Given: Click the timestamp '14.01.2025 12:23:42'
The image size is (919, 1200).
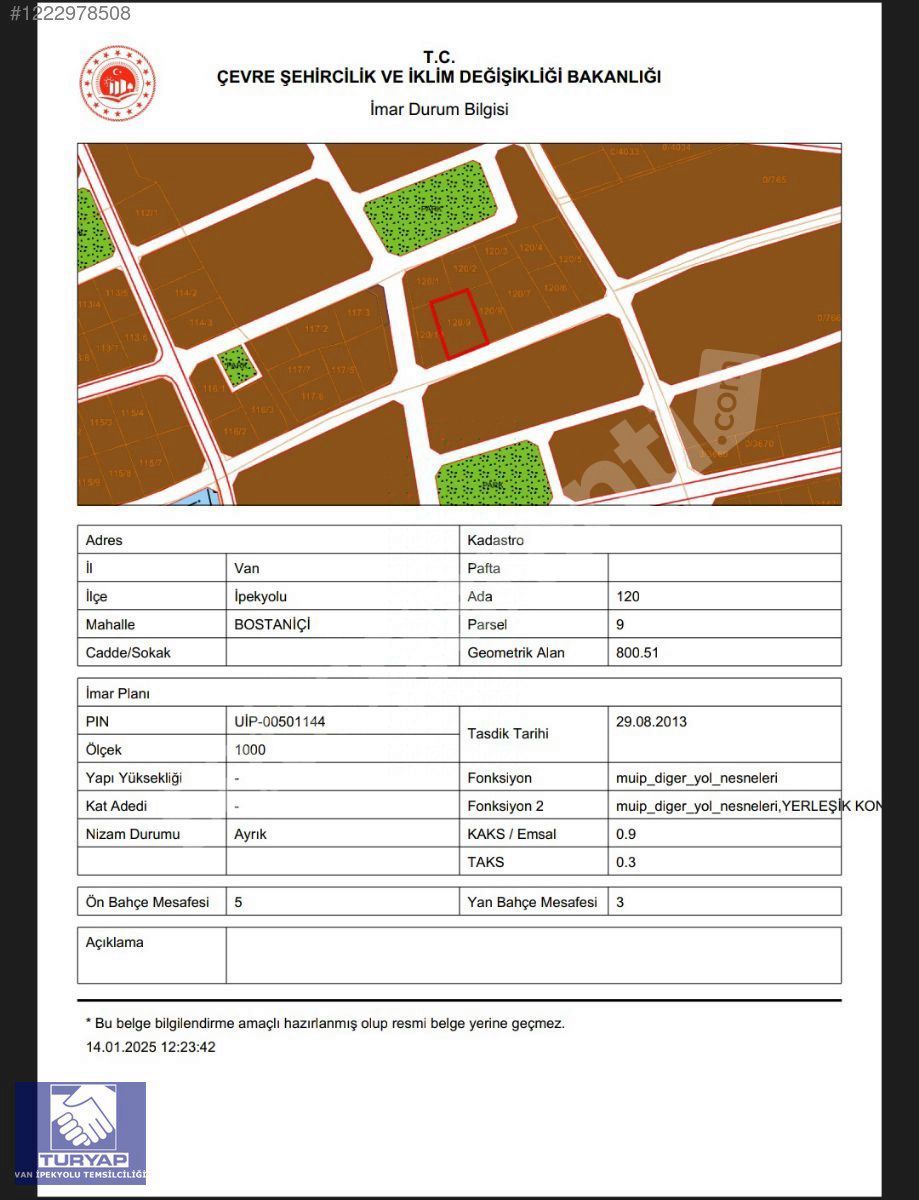Looking at the screenshot, I should point(151,1047).
